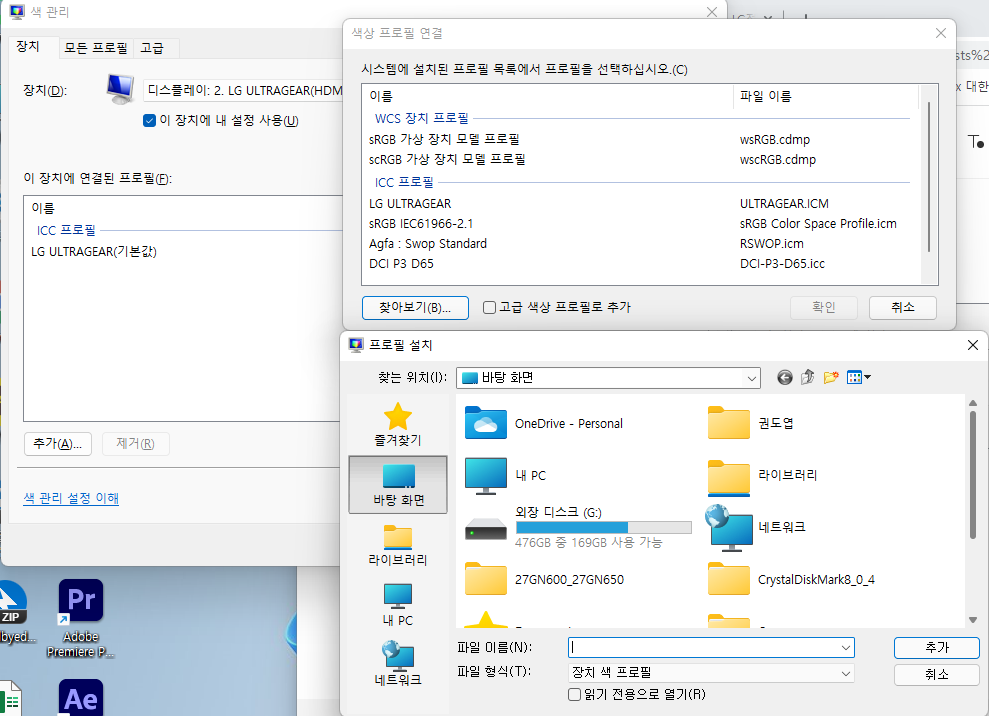Viewport: 989px width, 716px height.
Task: Click the ZIP desktop icon
Action: point(14,612)
